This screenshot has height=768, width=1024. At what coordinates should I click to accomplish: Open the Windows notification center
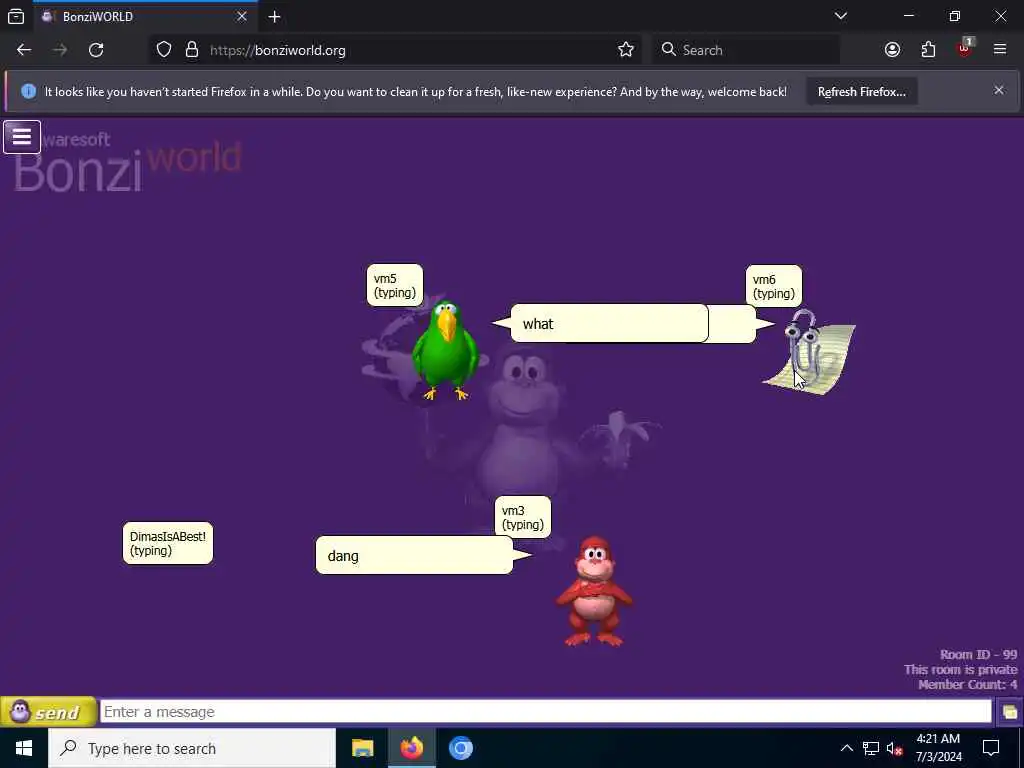point(991,748)
